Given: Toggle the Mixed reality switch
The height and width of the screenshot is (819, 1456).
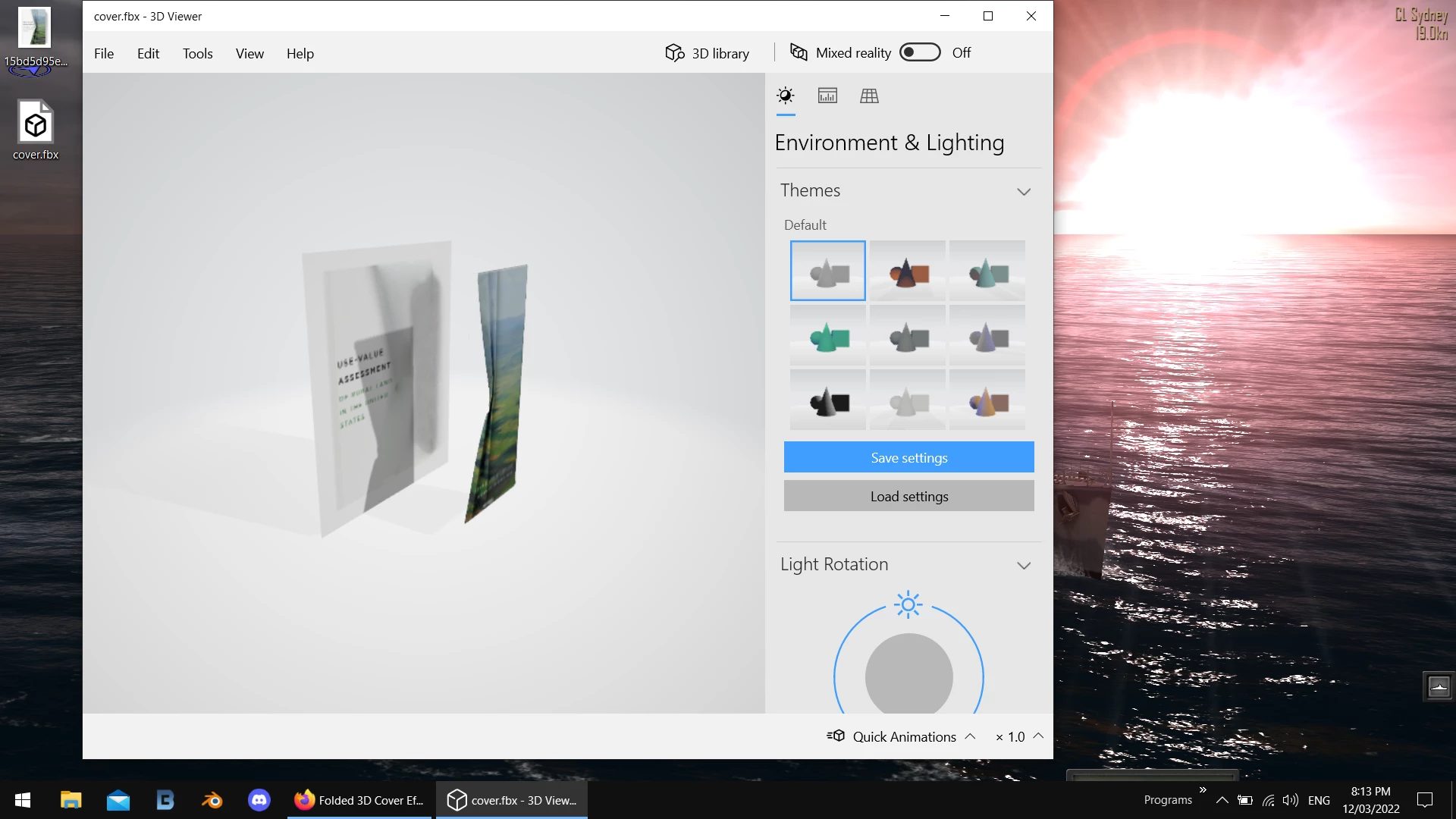Looking at the screenshot, I should pyautogui.click(x=920, y=52).
